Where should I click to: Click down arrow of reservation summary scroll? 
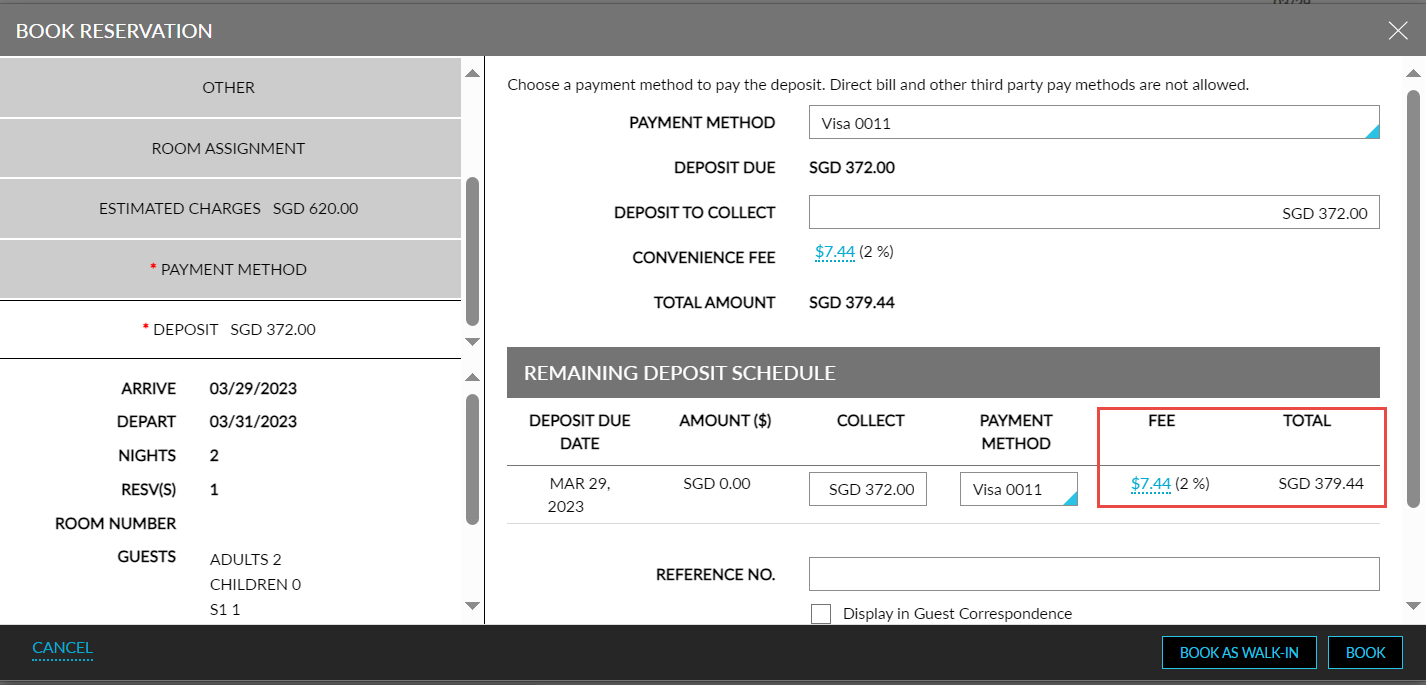pos(473,605)
